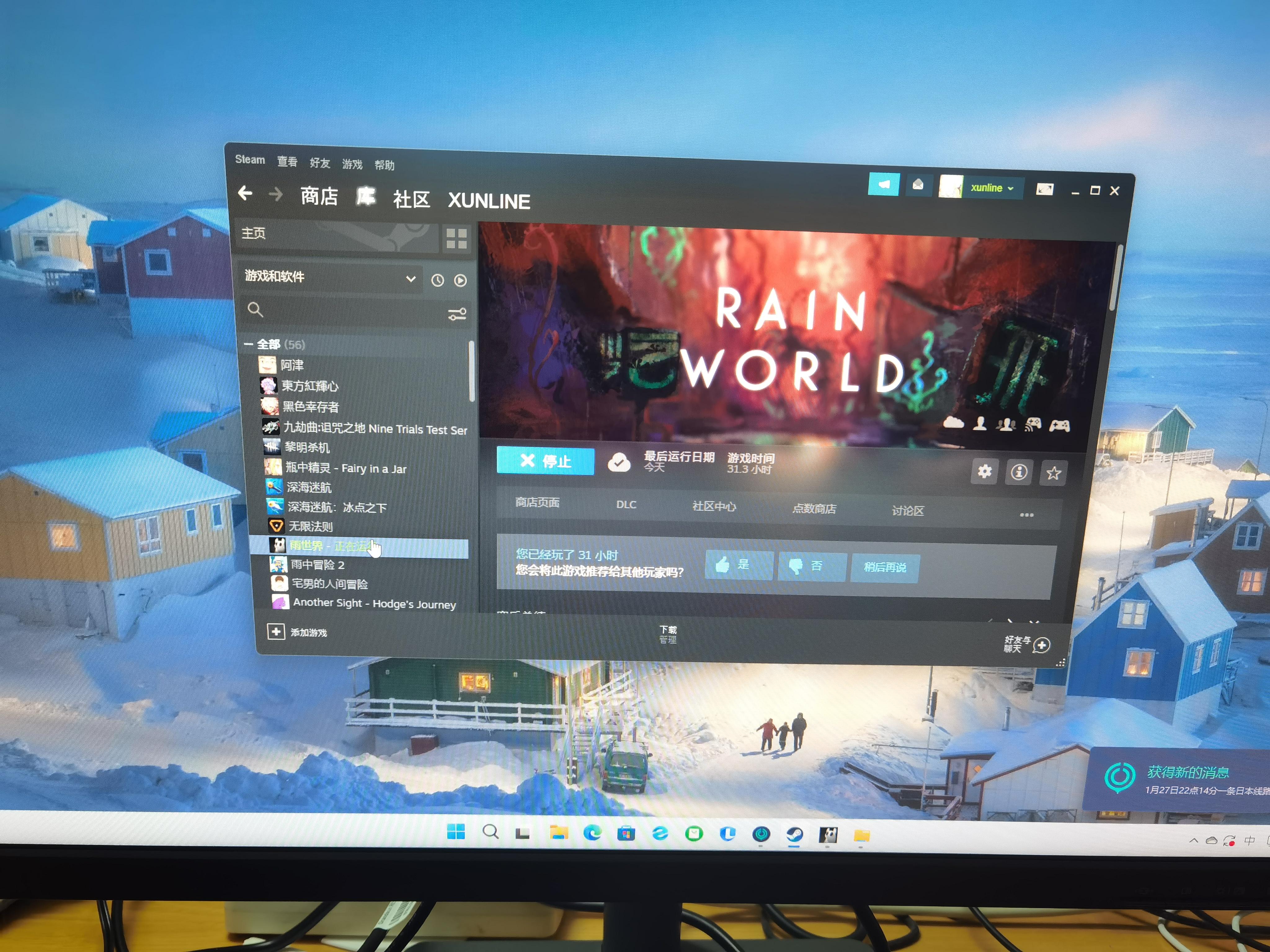This screenshot has width=1270, height=952.
Task: Go to the 库 tab
Action: tap(366, 197)
